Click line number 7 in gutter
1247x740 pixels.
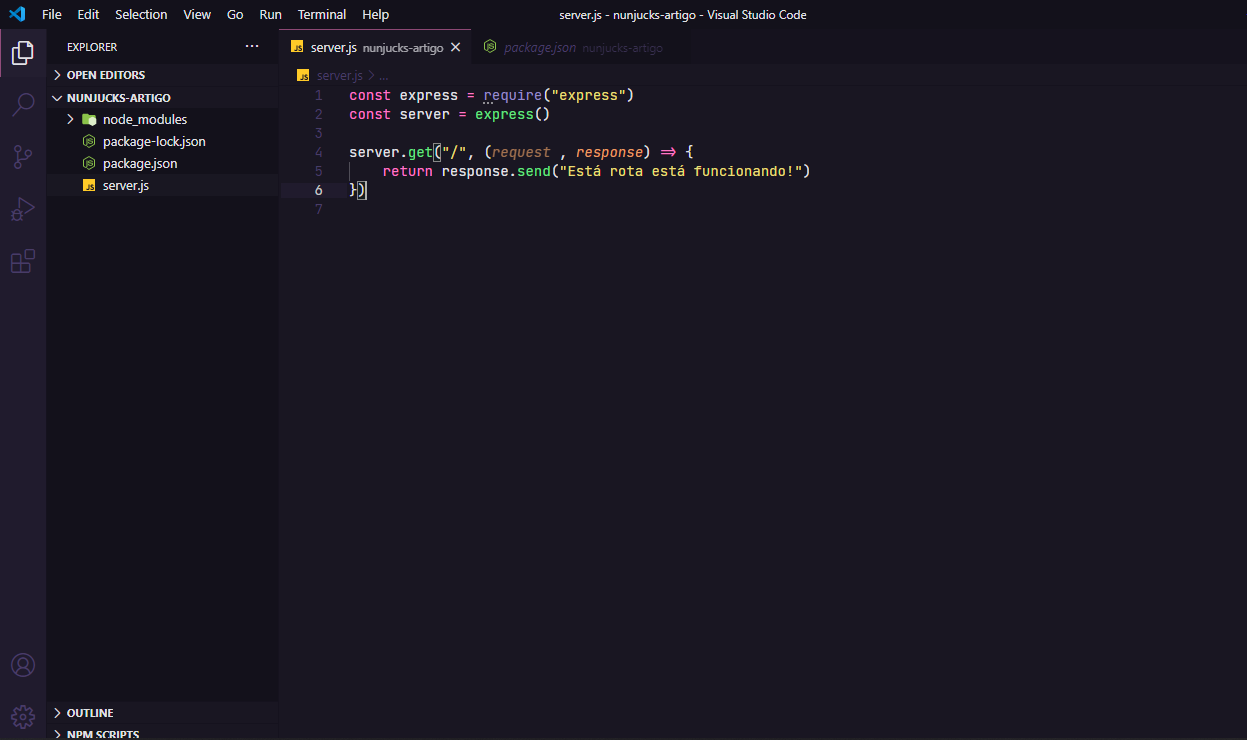[x=318, y=209]
